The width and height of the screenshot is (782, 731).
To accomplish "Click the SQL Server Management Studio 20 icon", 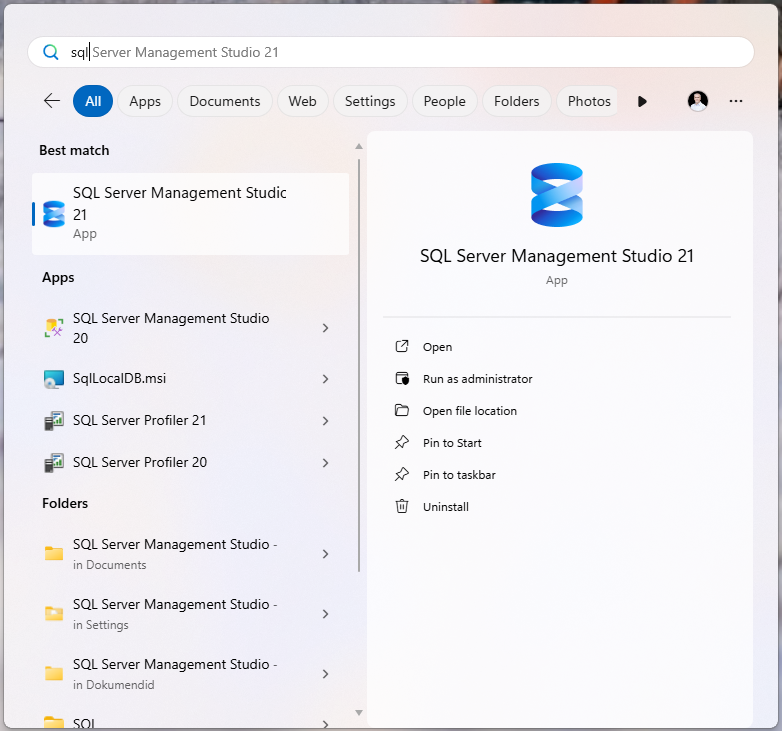I will [x=54, y=328].
